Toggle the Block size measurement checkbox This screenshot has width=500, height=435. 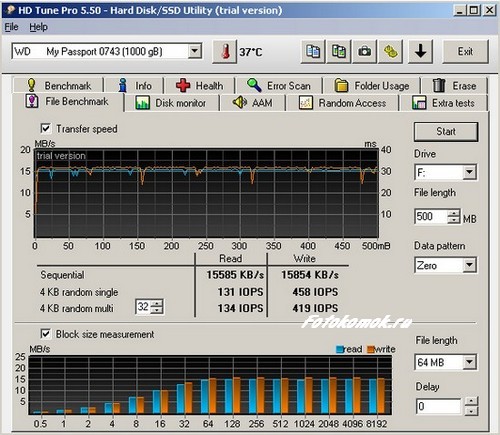pyautogui.click(x=46, y=334)
